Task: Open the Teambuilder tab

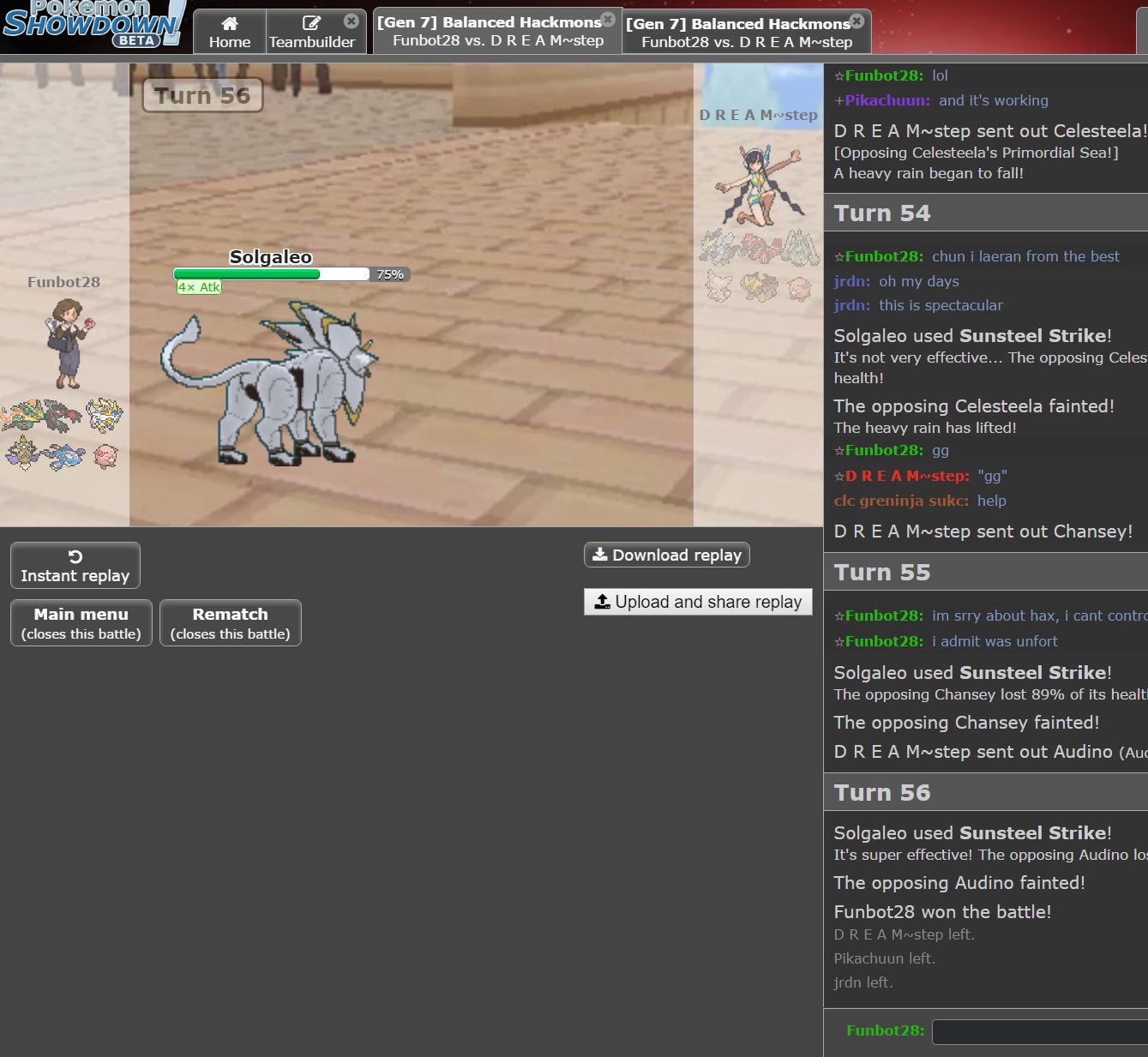Action: pos(312,32)
